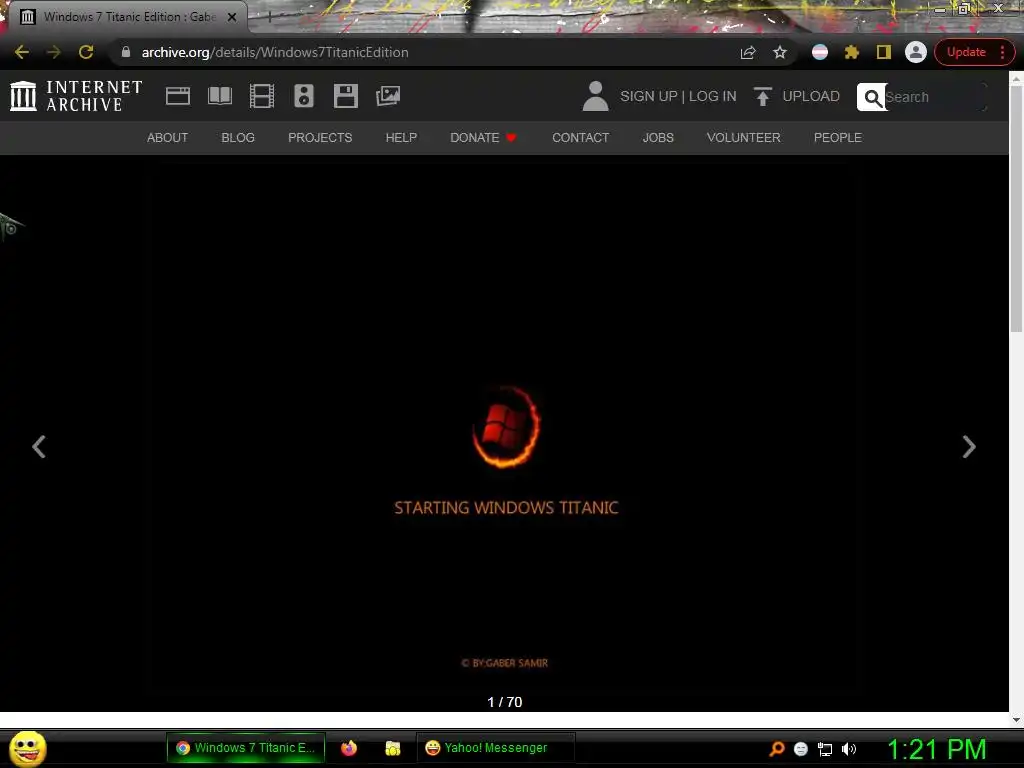
Task: Open the VOLUNTEER menu item
Action: [743, 138]
